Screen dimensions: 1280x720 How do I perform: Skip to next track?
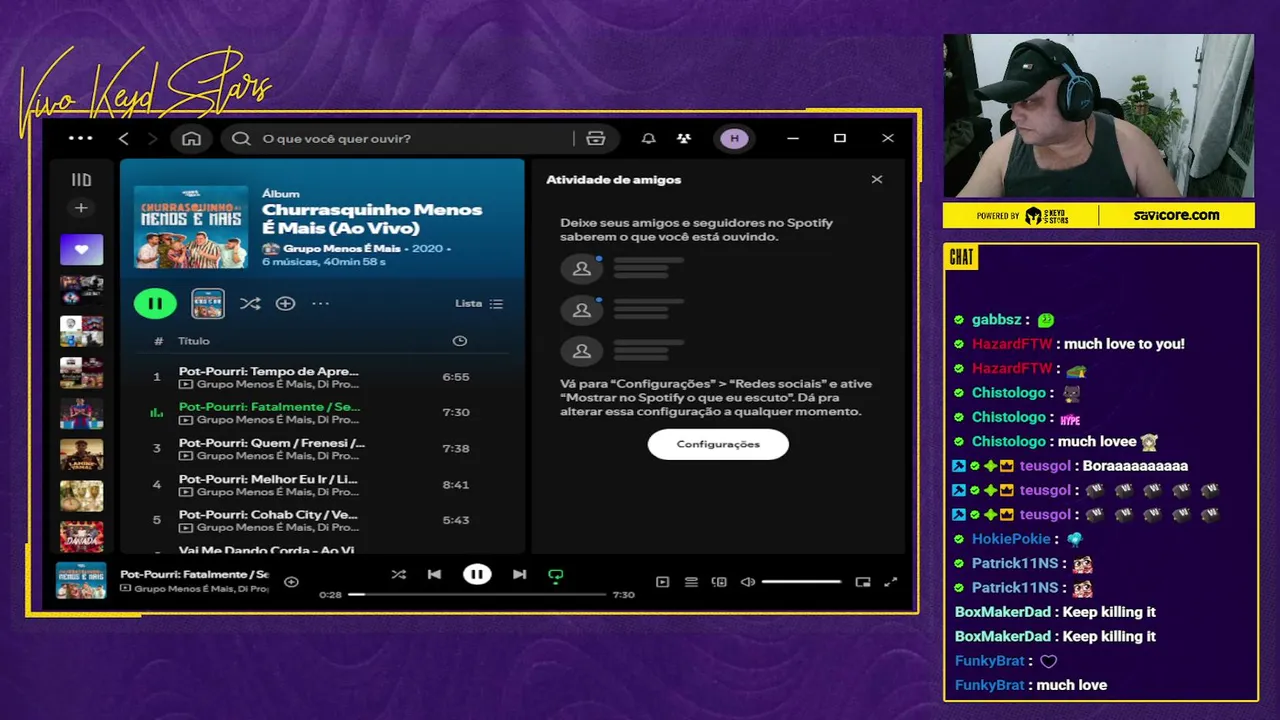(519, 575)
